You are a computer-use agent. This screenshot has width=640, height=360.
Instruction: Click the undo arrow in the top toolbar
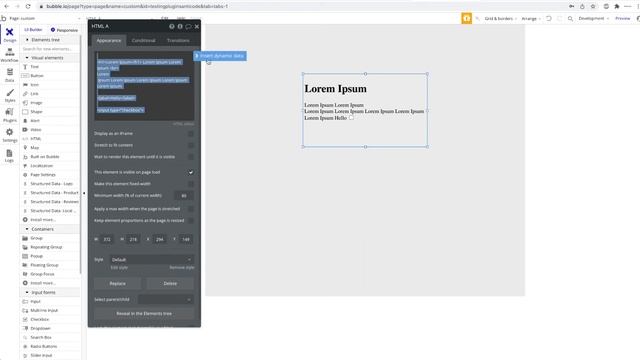click(x=549, y=18)
